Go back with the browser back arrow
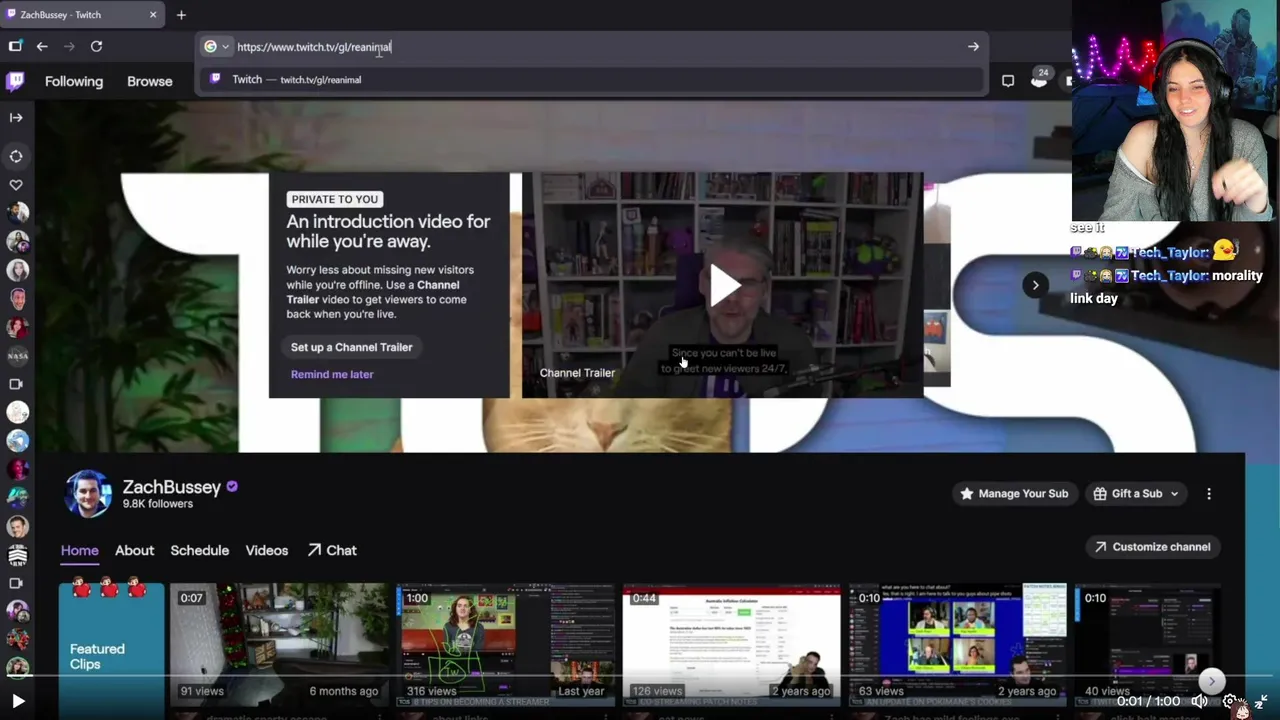 pyautogui.click(x=42, y=46)
